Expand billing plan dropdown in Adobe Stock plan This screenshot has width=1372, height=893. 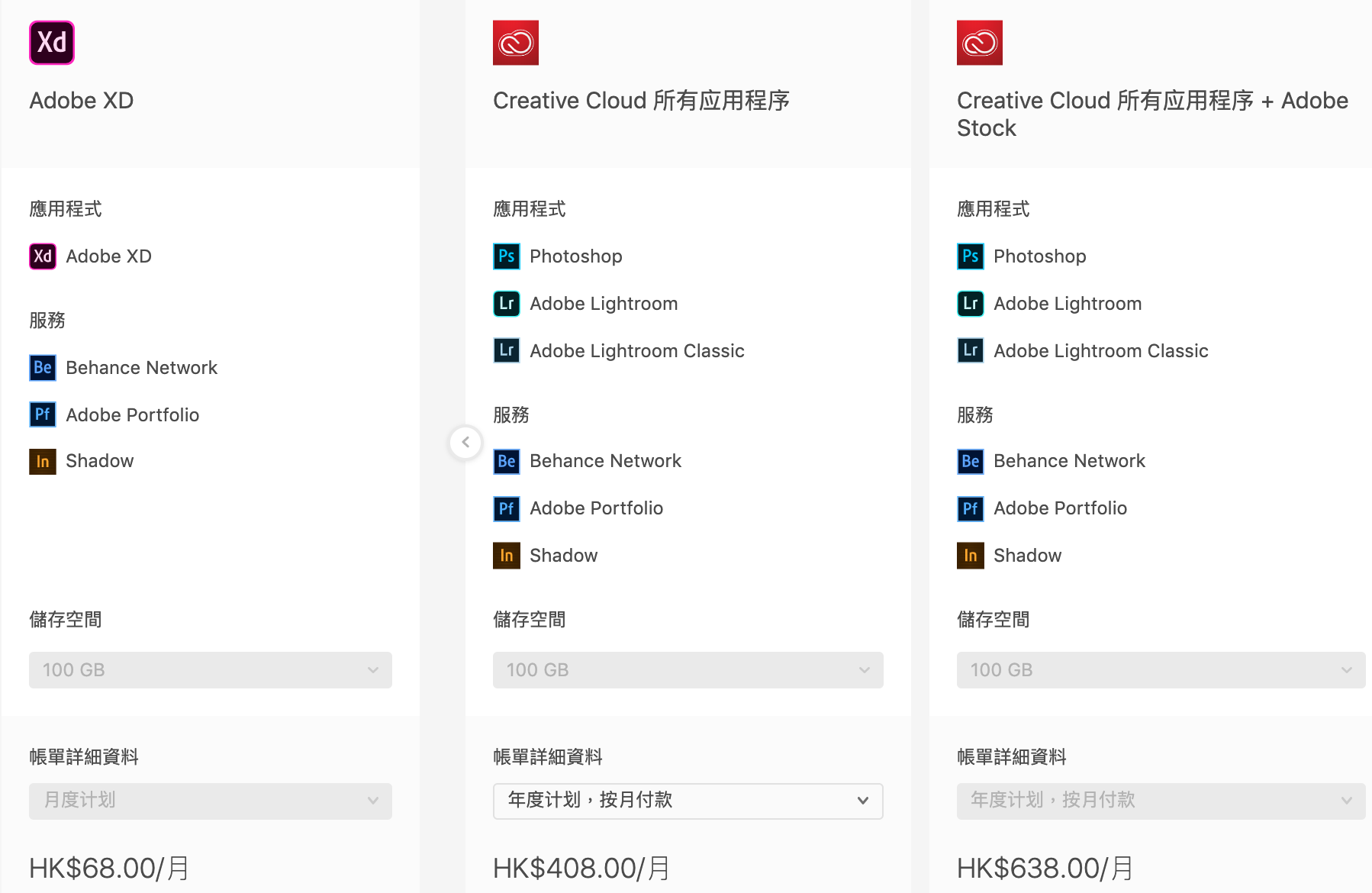click(1161, 801)
